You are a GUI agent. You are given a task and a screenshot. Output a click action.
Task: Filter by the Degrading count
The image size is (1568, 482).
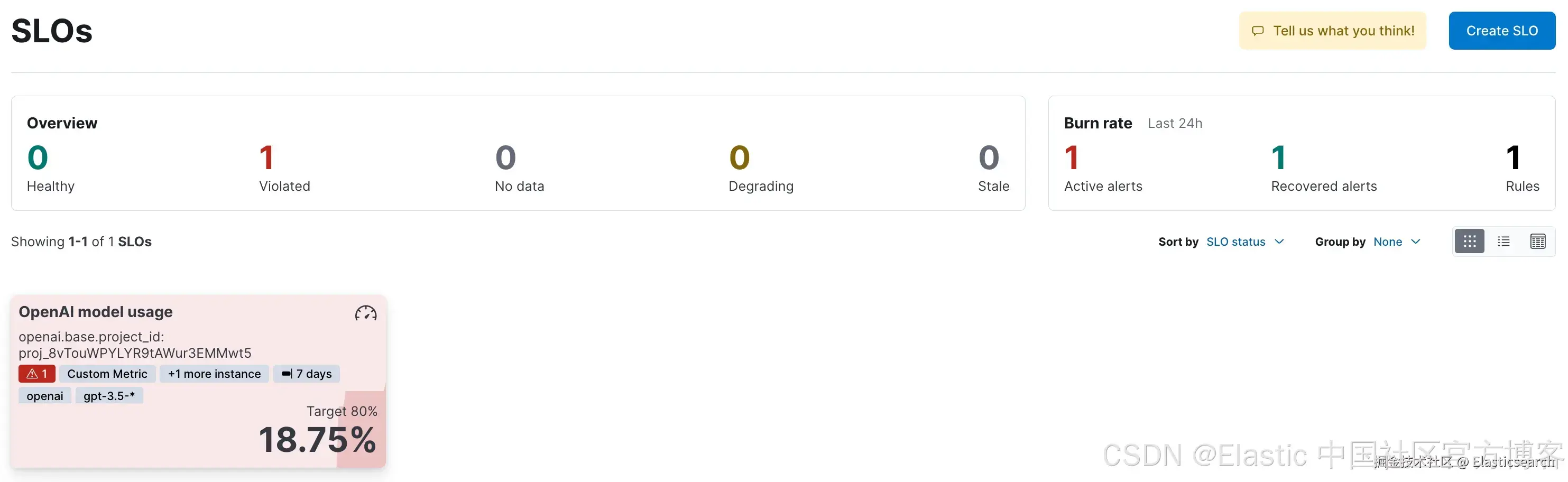click(739, 158)
